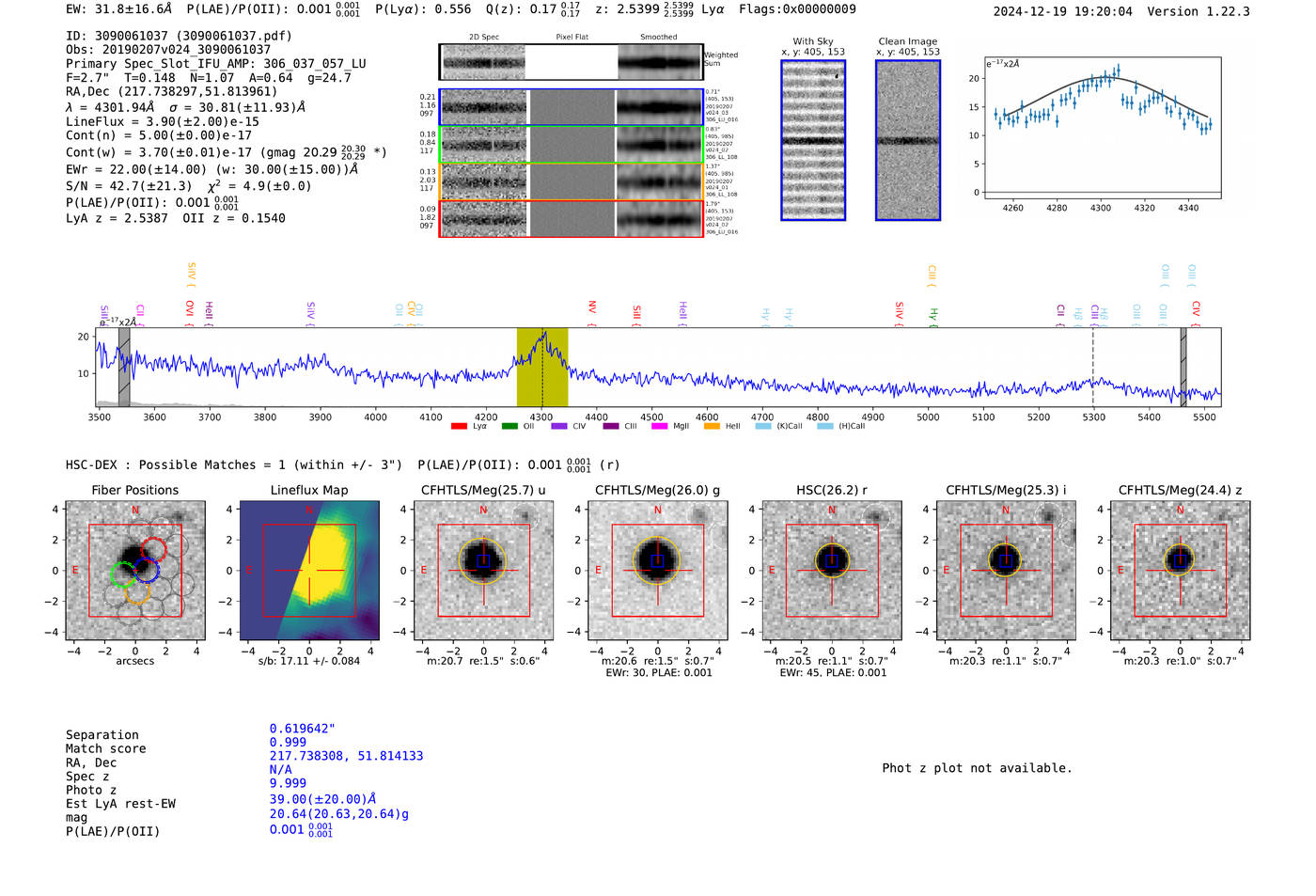This screenshot has width=1316, height=896.
Task: Click the s/b: 17.11 +/- 0.084 caption
Action: click(309, 661)
